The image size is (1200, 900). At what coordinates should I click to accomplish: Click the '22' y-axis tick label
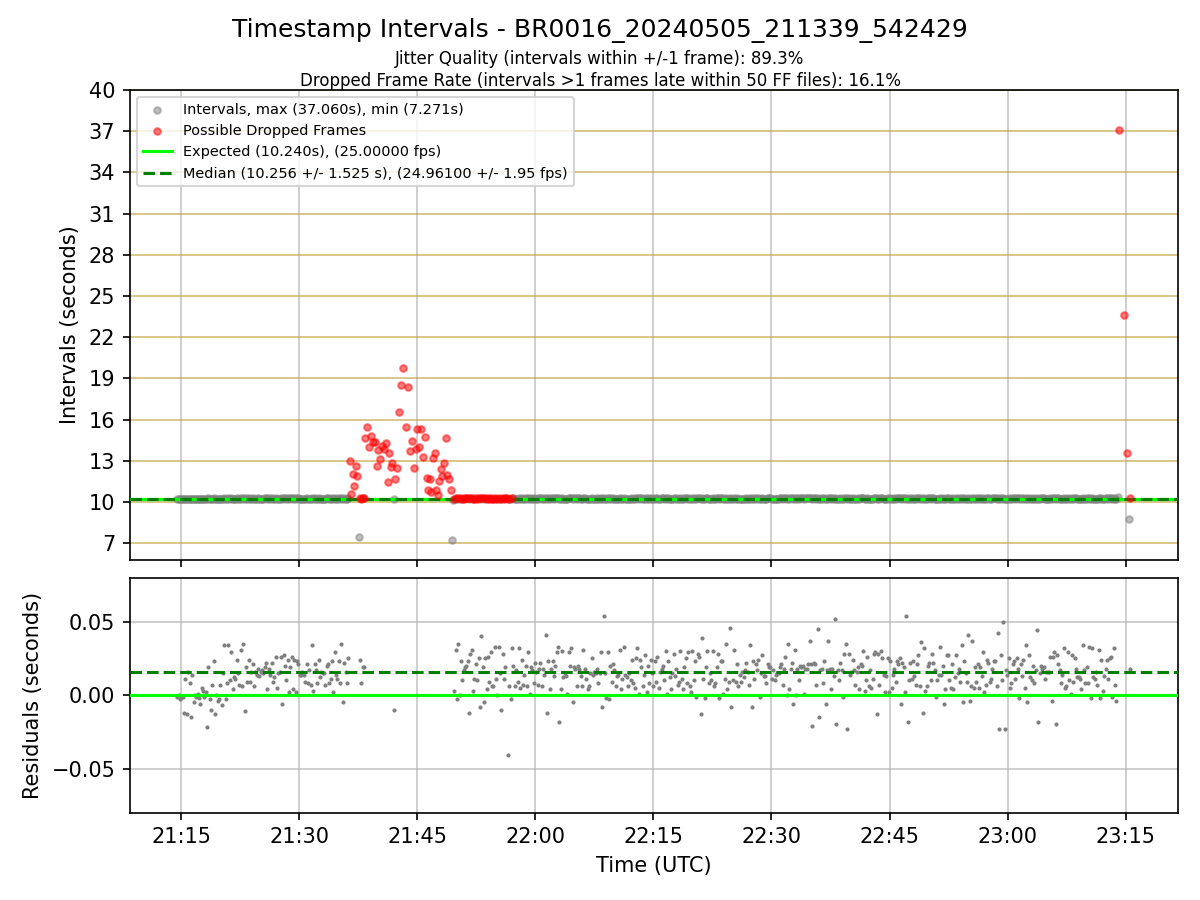pos(104,337)
